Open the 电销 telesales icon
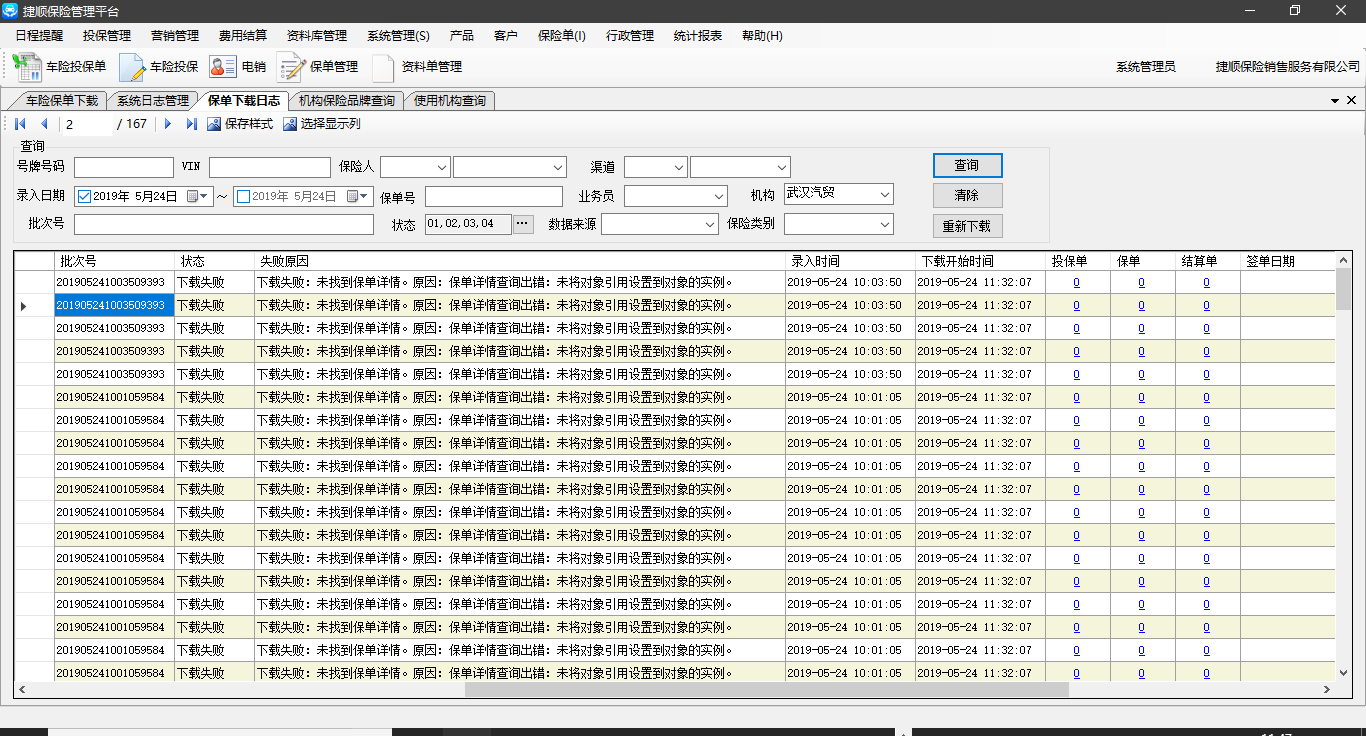Image resolution: width=1366 pixels, height=736 pixels. [222, 67]
